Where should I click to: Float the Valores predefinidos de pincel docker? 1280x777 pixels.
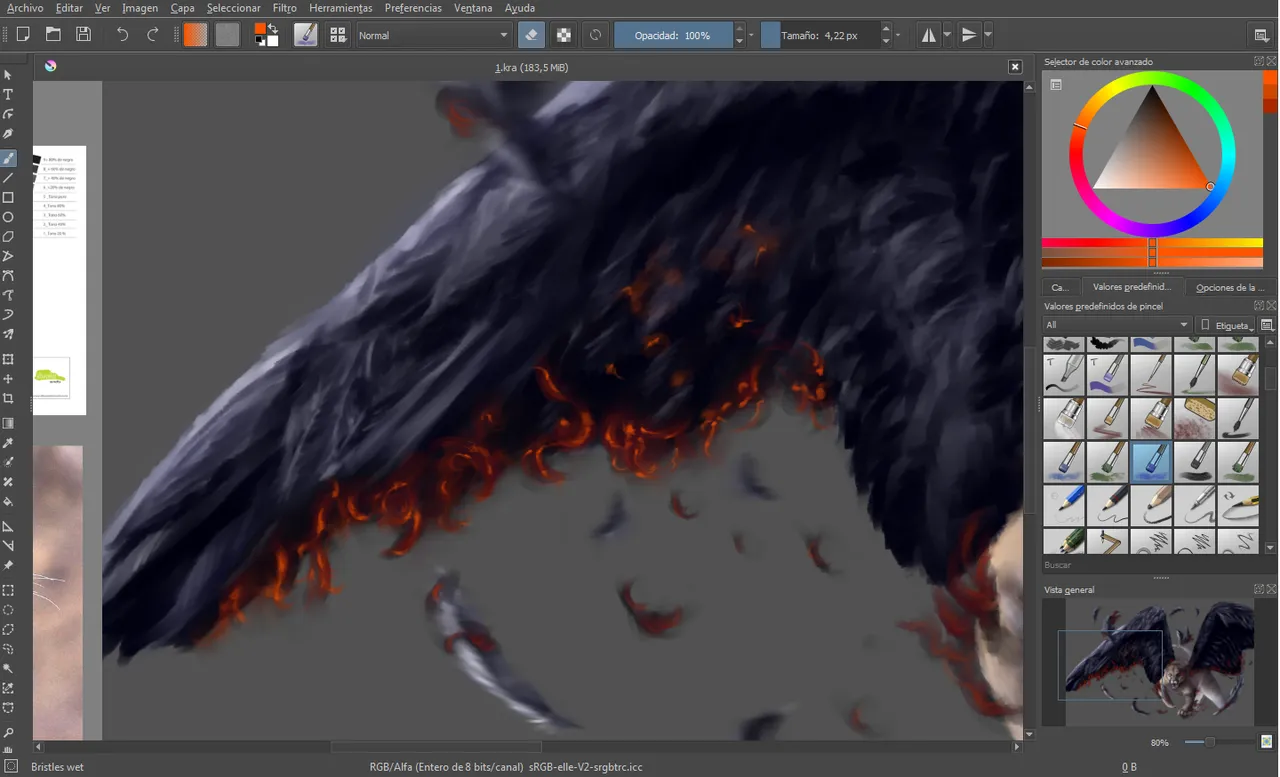[x=1259, y=306]
